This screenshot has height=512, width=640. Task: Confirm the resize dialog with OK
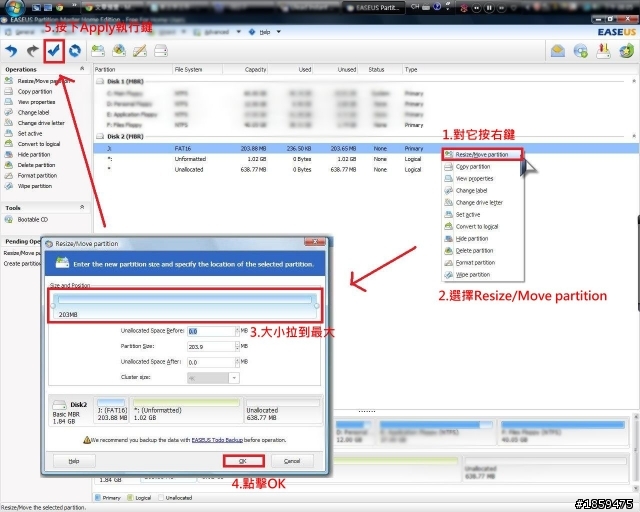tap(244, 461)
